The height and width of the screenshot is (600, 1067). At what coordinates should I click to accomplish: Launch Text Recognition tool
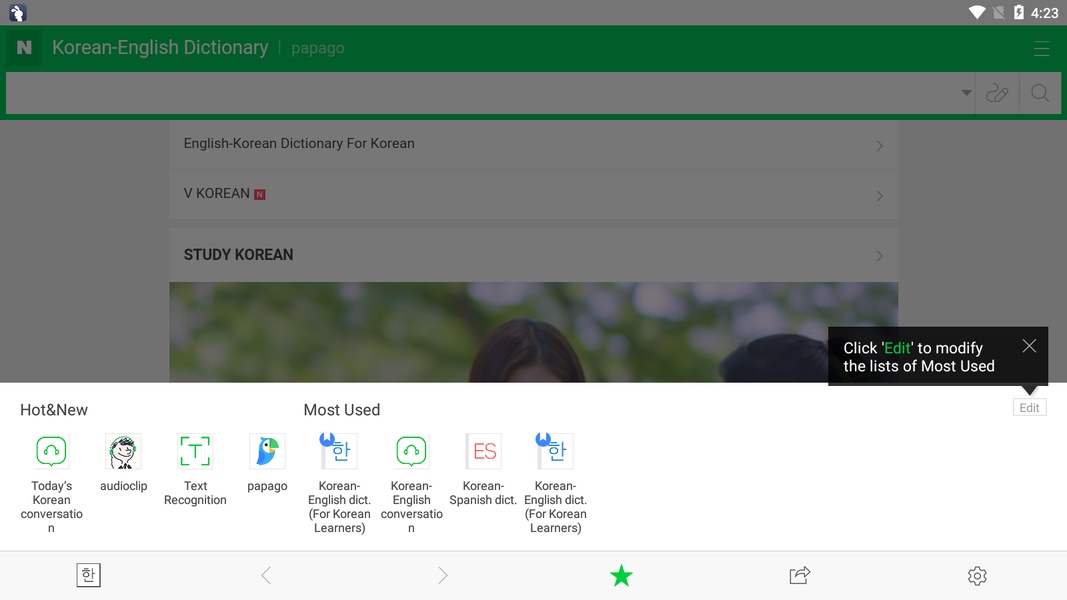pyautogui.click(x=195, y=469)
